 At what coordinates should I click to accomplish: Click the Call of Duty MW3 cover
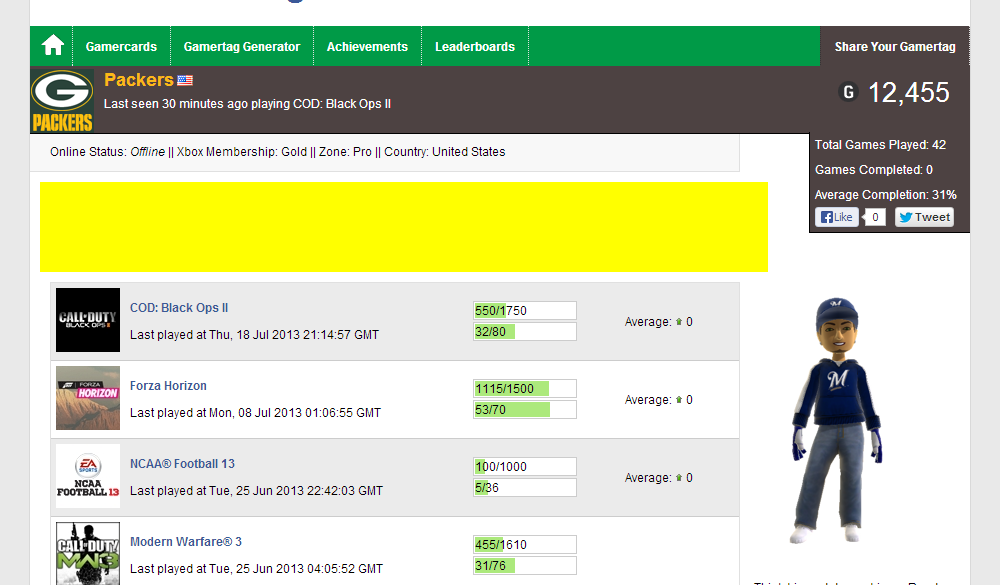pyautogui.click(x=88, y=553)
